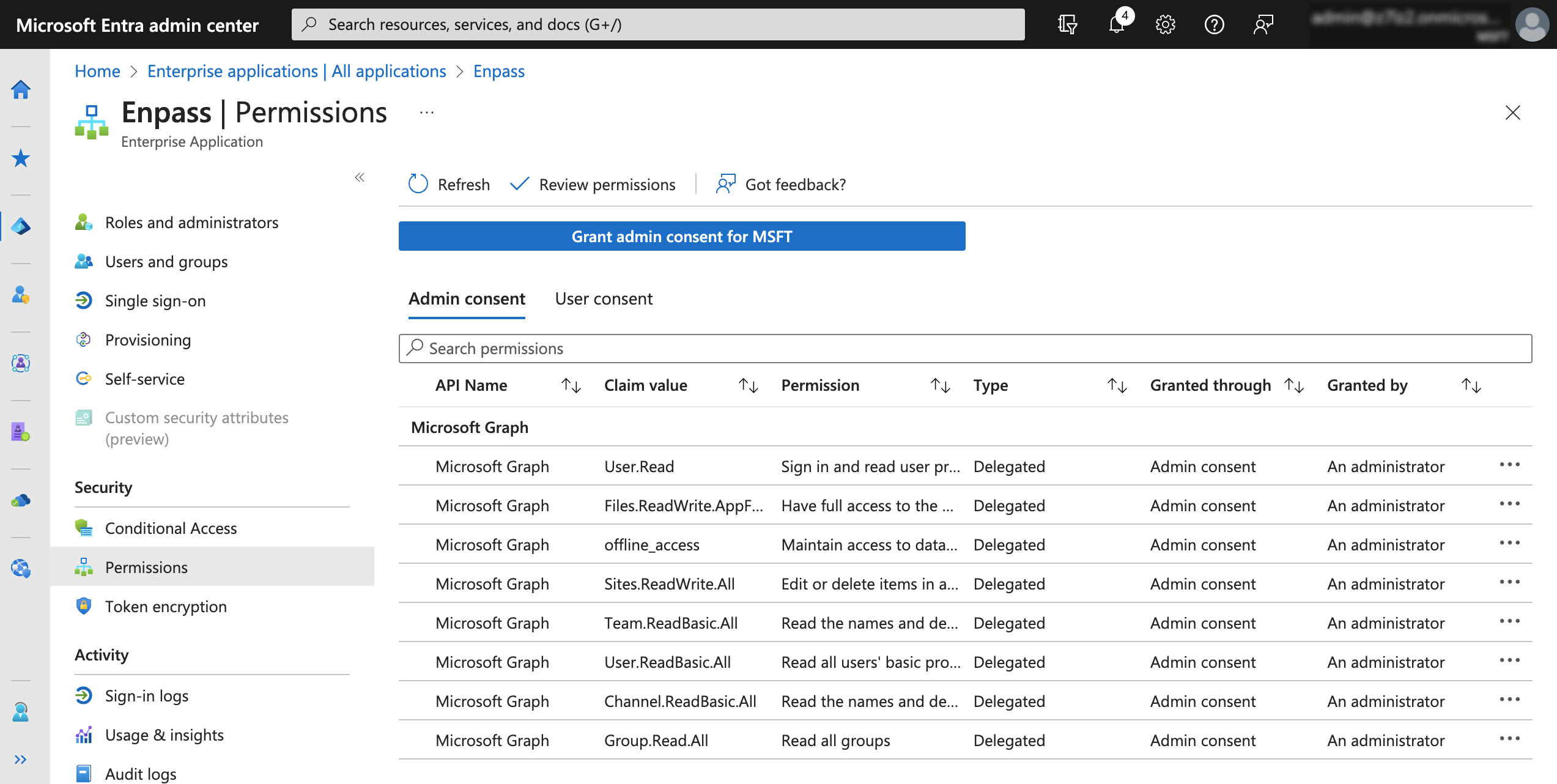Select the Home icon in the left rail

(x=21, y=89)
